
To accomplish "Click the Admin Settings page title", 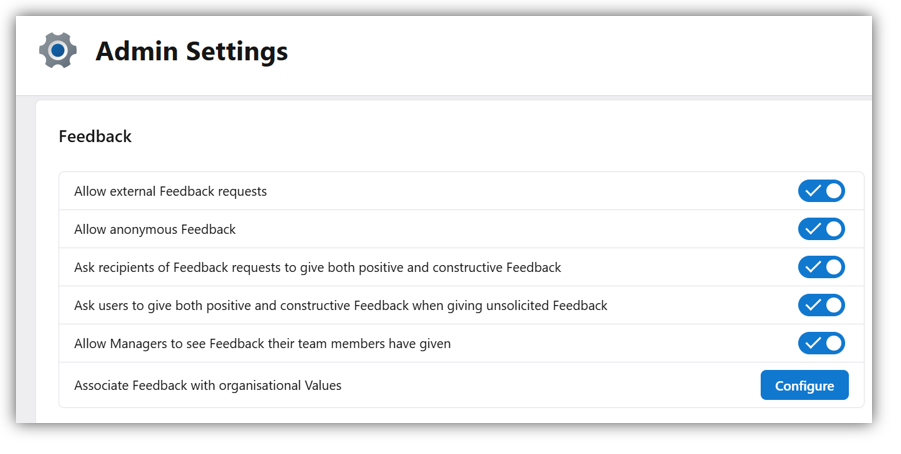I will [x=191, y=51].
